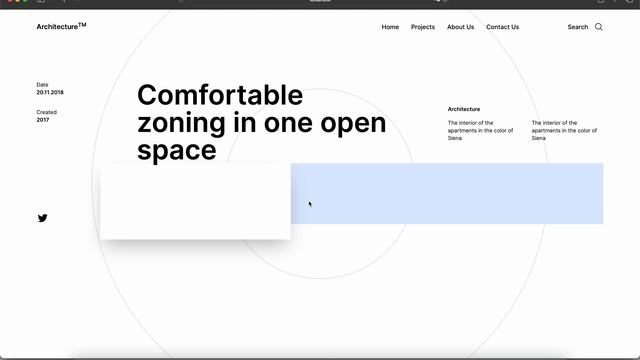
Task: Select the light blue banner block
Action: [x=447, y=193]
